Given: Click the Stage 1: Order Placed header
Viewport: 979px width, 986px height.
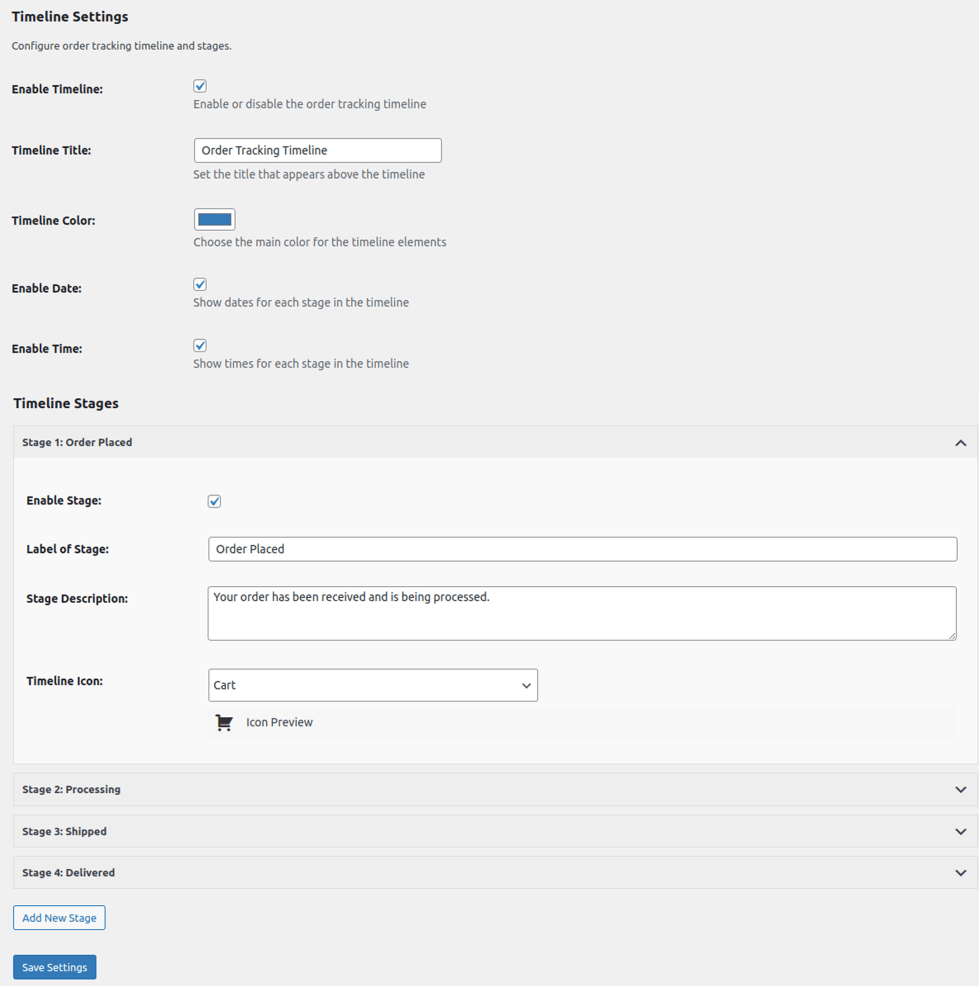Looking at the screenshot, I should pyautogui.click(x=77, y=442).
